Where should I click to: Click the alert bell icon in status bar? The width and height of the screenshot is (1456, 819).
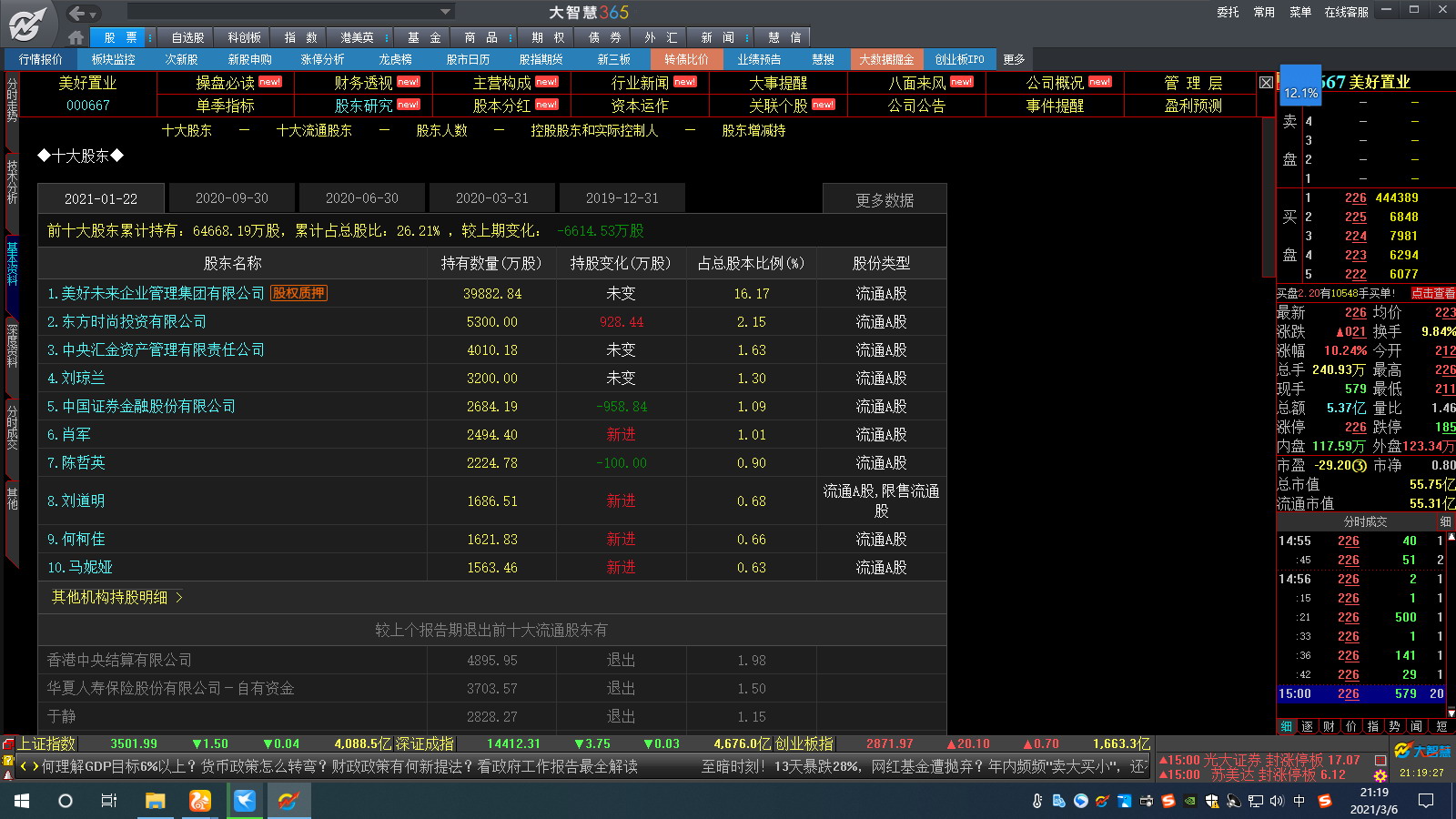click(8, 773)
